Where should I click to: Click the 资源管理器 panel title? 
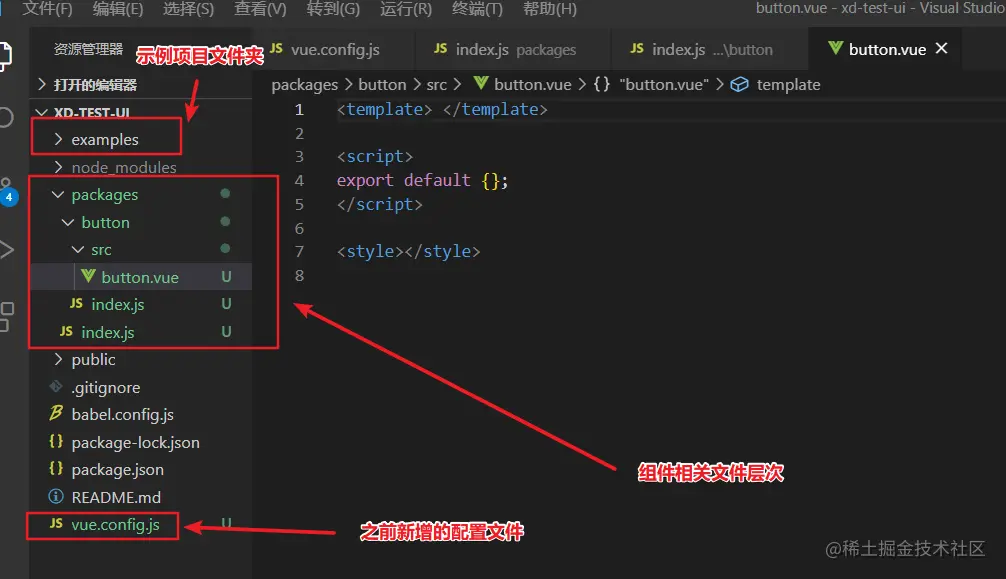point(88,49)
